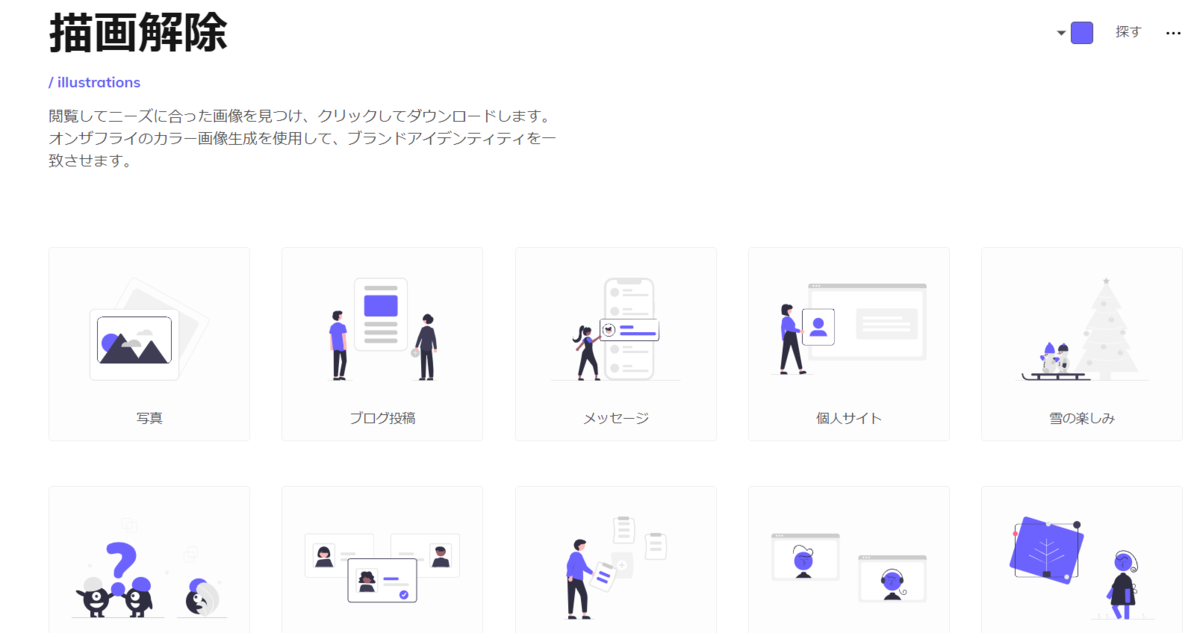1200x633 pixels.
Task: Select the person with tilted frame illustration
Action: pyautogui.click(x=1082, y=560)
